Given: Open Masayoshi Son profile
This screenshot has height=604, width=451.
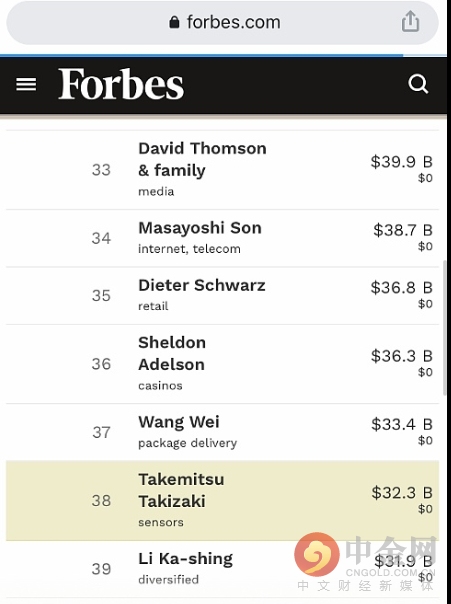Looking at the screenshot, I should click(222, 238).
